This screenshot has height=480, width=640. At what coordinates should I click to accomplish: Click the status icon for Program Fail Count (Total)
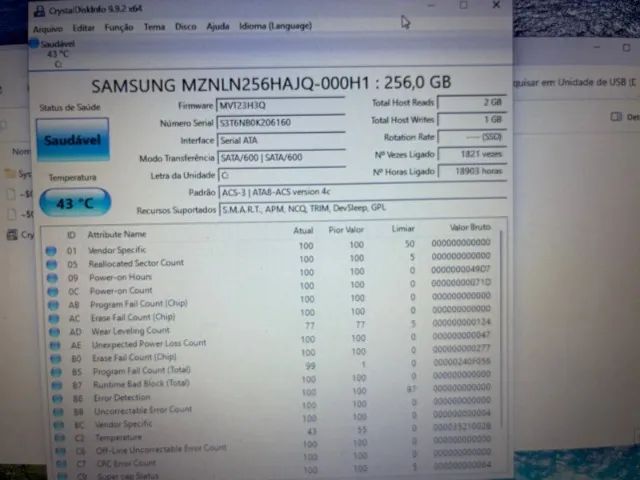coord(56,372)
